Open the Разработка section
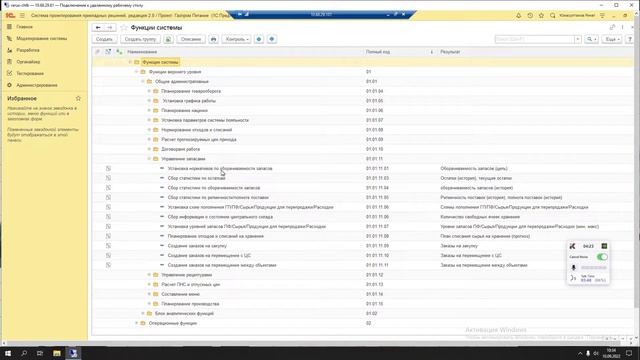The image size is (640, 360). pos(28,50)
